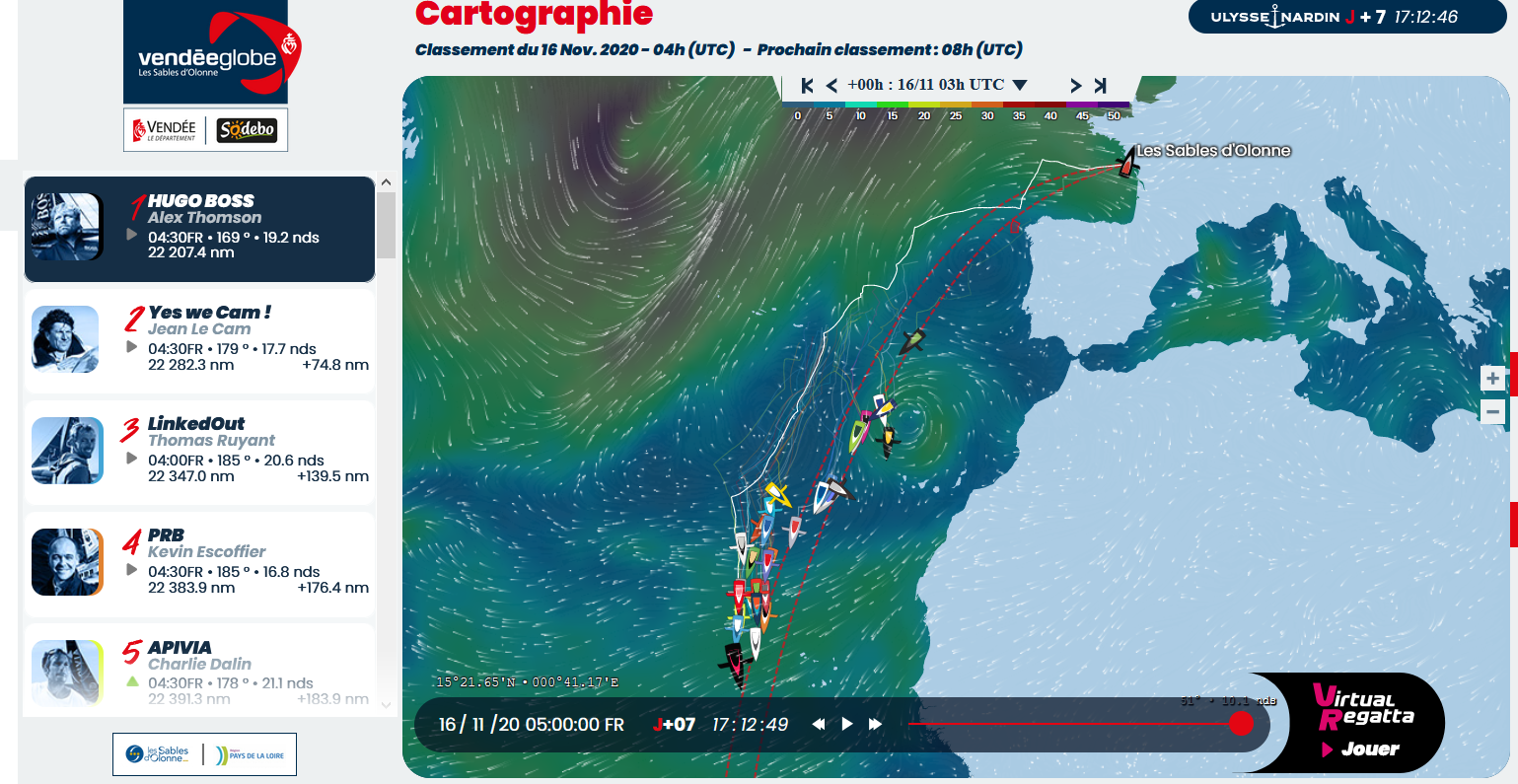Click the Les Sables d'Olonne start marker
Viewport: 1518px width, 784px height.
1126,163
